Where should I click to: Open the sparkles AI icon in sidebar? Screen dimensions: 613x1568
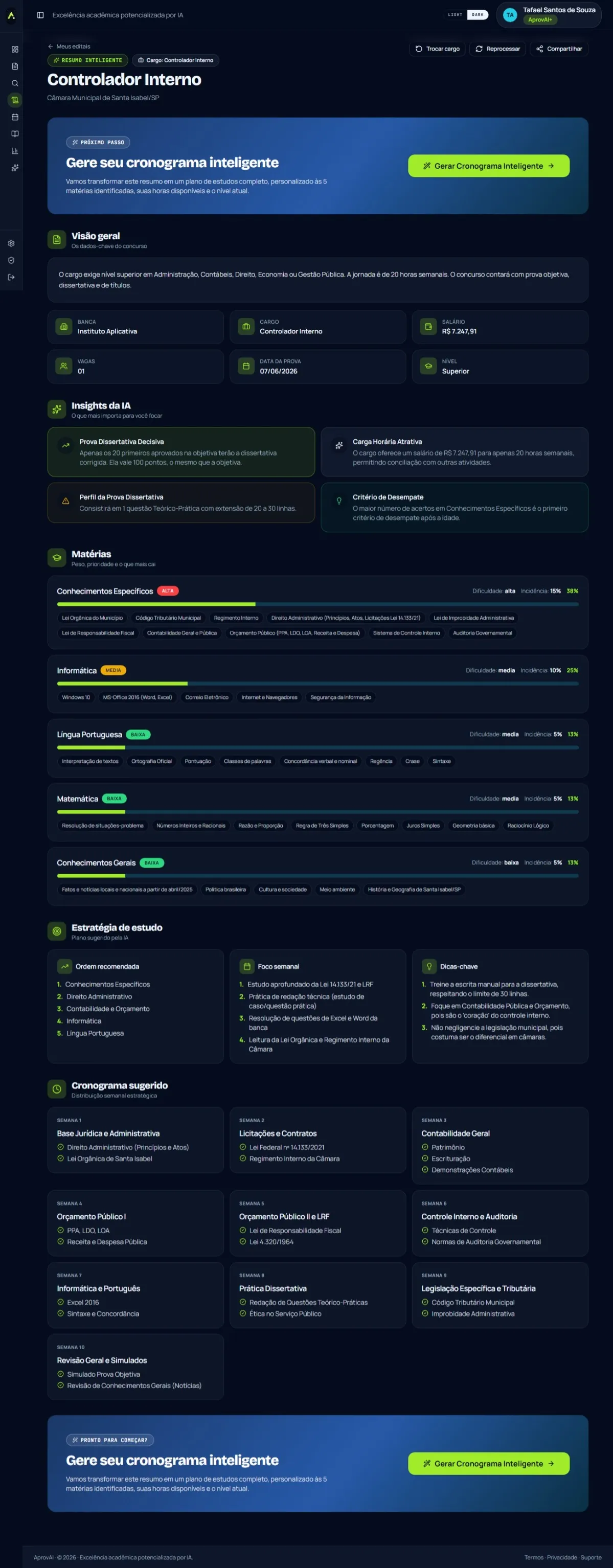15,167
